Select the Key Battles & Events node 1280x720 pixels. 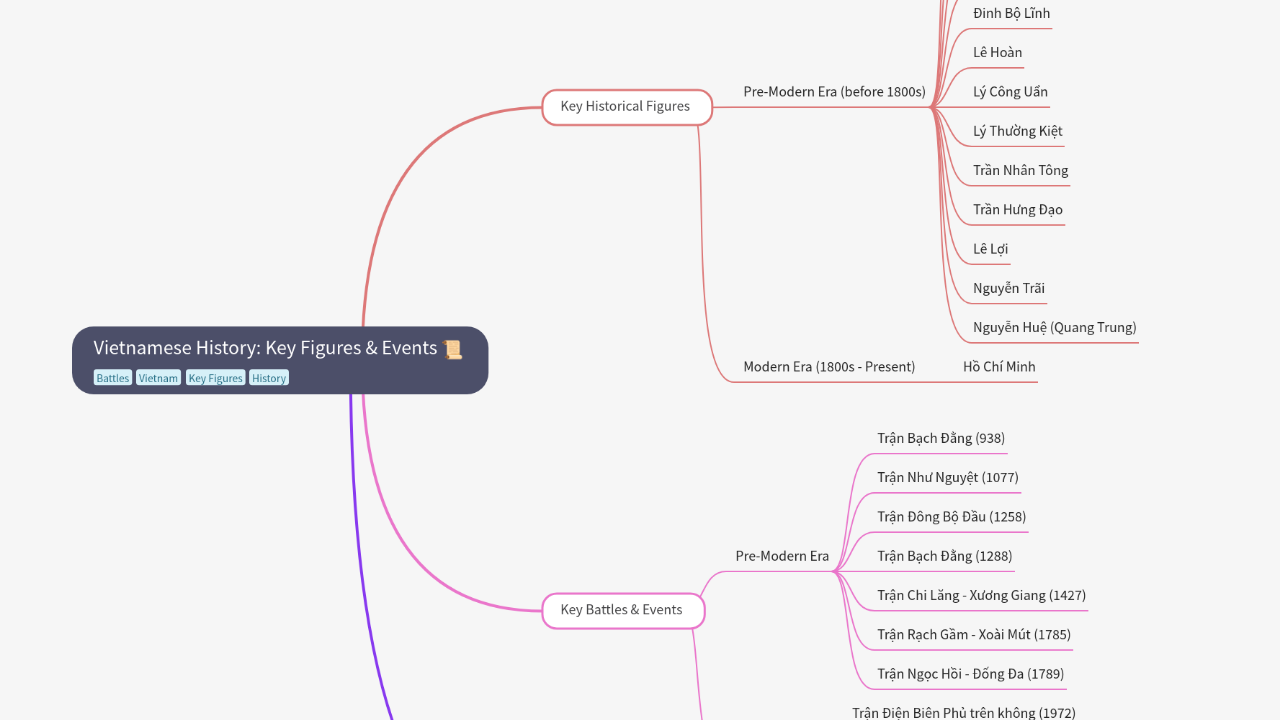(x=623, y=610)
